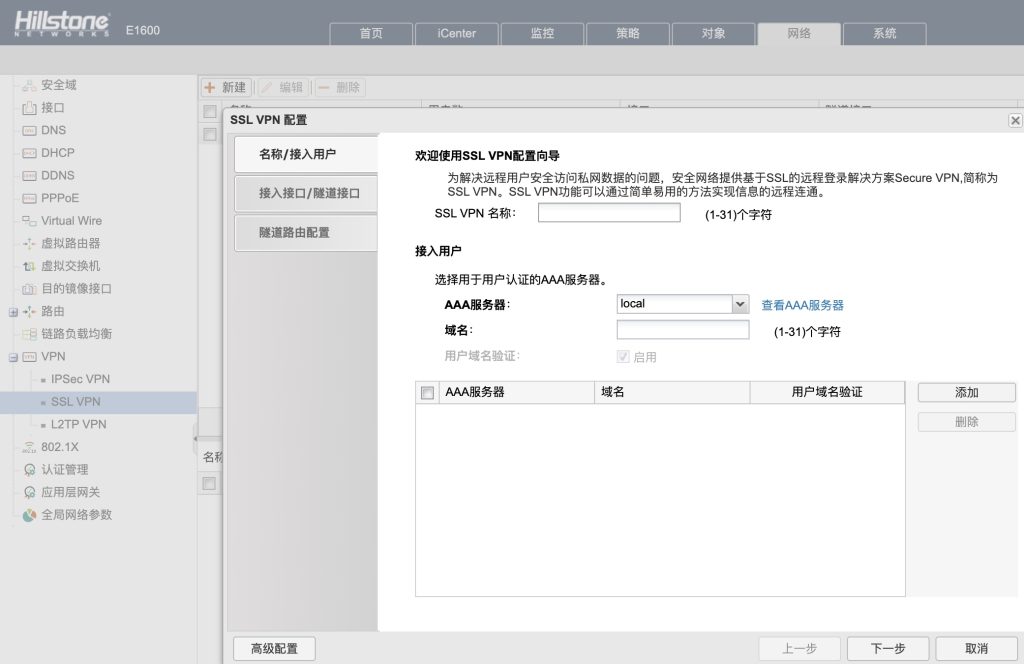Click the 目的镜像接口 sidebar icon
The width and height of the screenshot is (1024, 664).
point(29,289)
